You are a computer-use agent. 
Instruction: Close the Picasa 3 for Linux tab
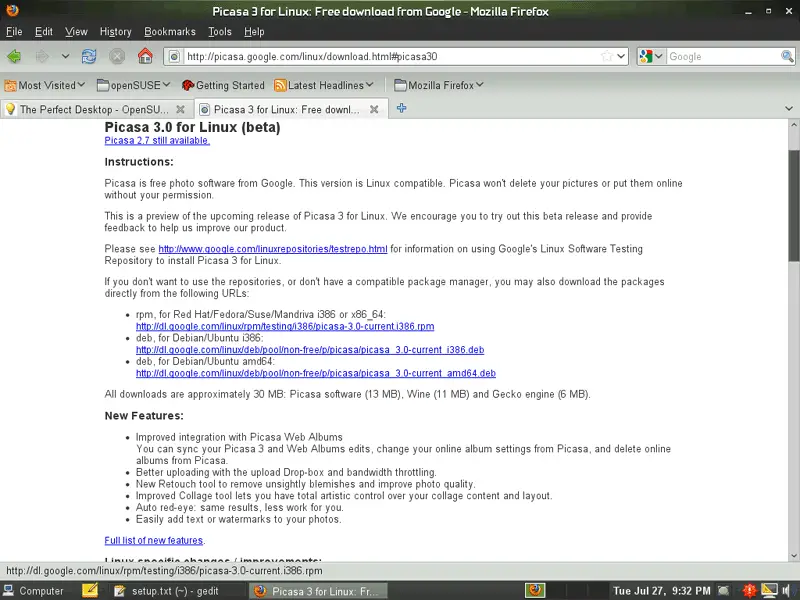click(x=374, y=109)
